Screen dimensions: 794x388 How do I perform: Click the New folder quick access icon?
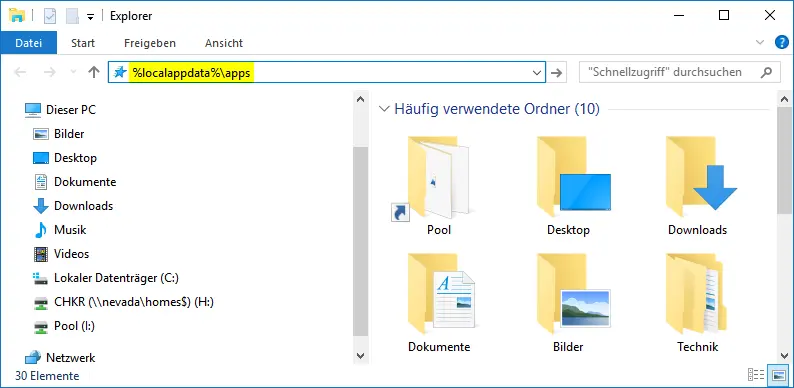pos(72,16)
